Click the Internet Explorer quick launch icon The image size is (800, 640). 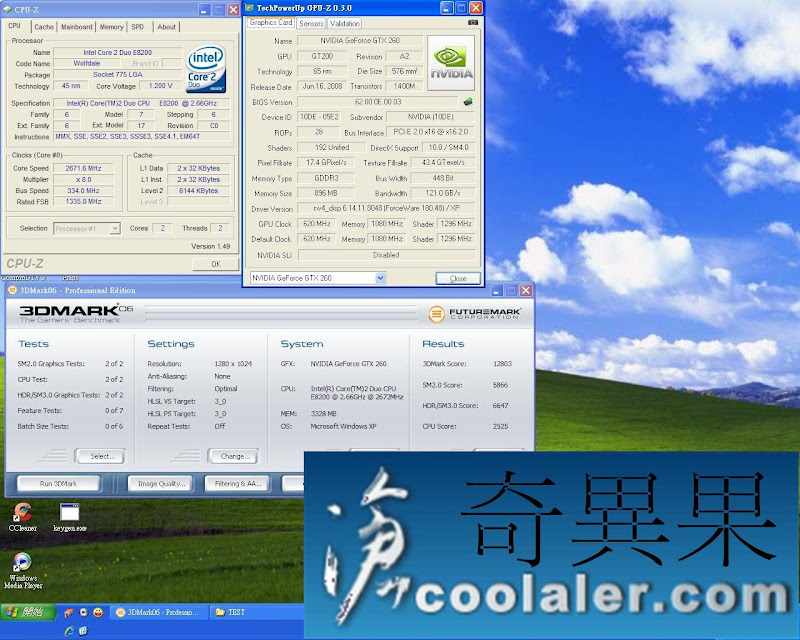pyautogui.click(x=69, y=631)
